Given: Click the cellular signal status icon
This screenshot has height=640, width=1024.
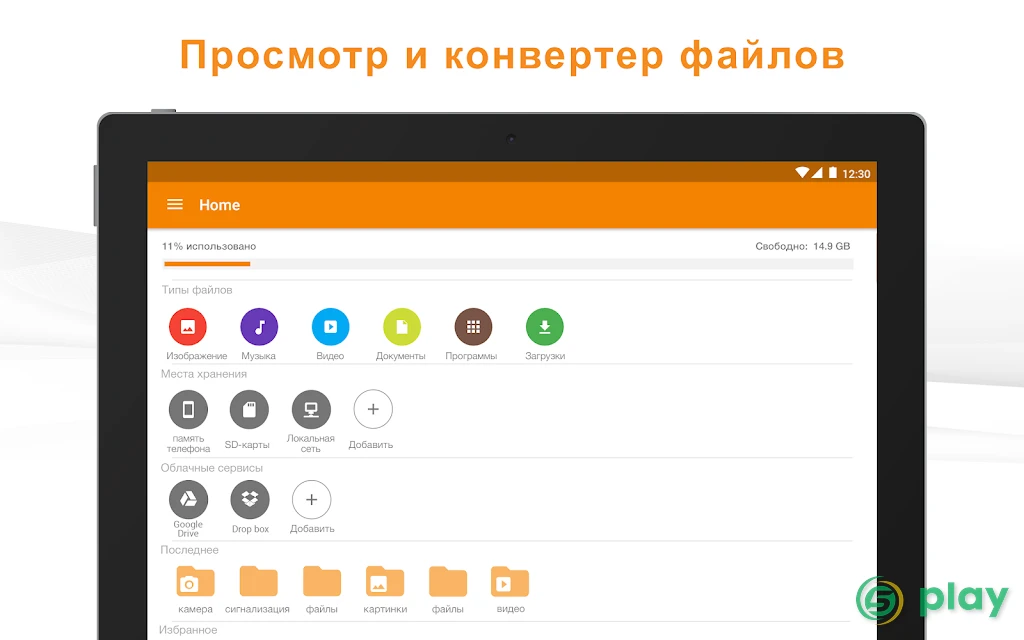Looking at the screenshot, I should pos(817,173).
